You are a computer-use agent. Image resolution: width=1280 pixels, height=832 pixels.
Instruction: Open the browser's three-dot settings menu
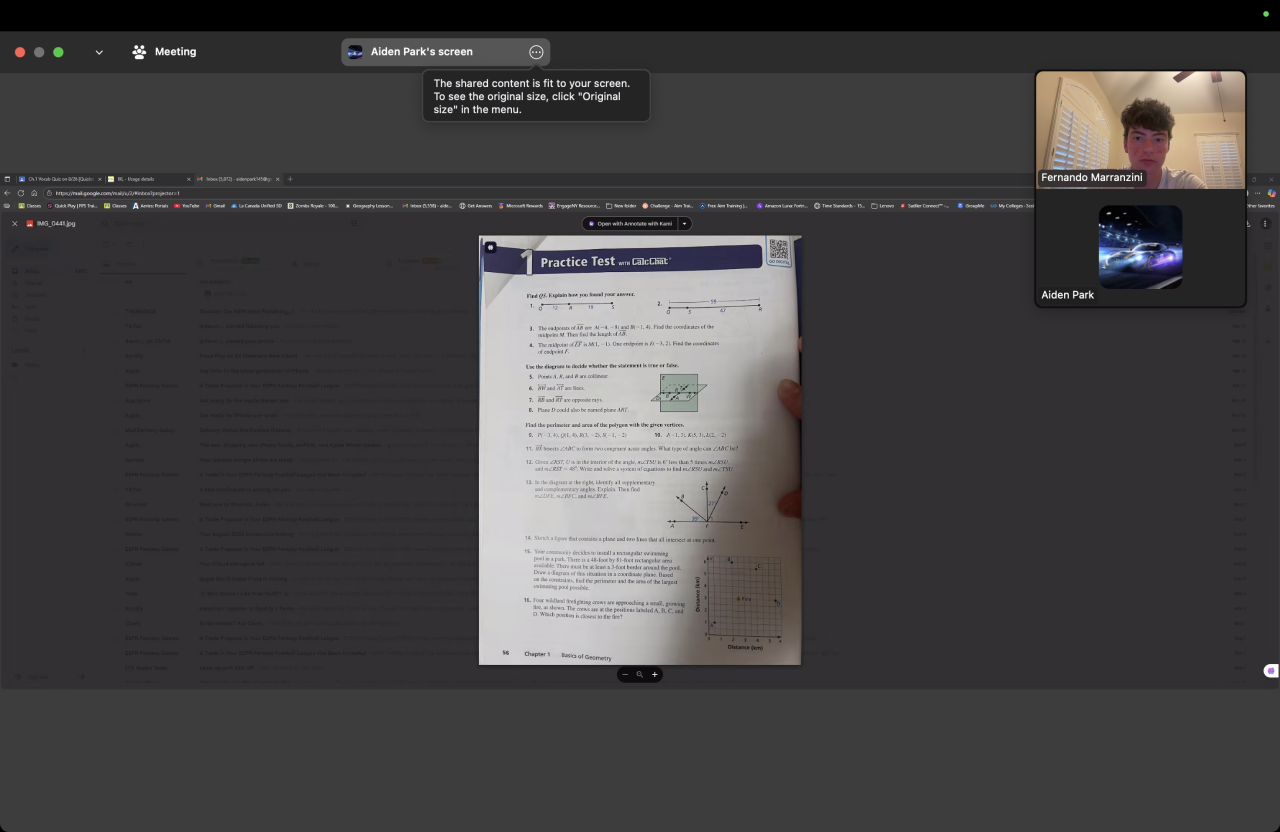pos(1258,193)
